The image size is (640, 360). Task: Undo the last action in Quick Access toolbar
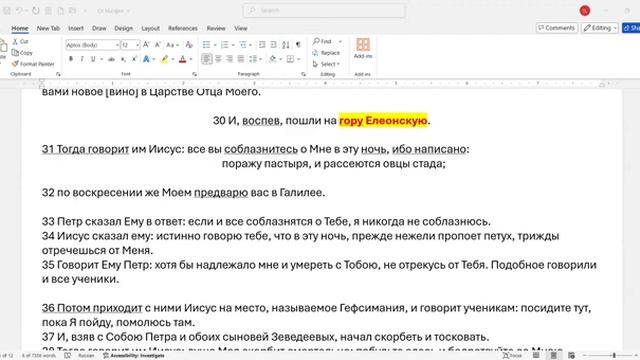pos(19,11)
